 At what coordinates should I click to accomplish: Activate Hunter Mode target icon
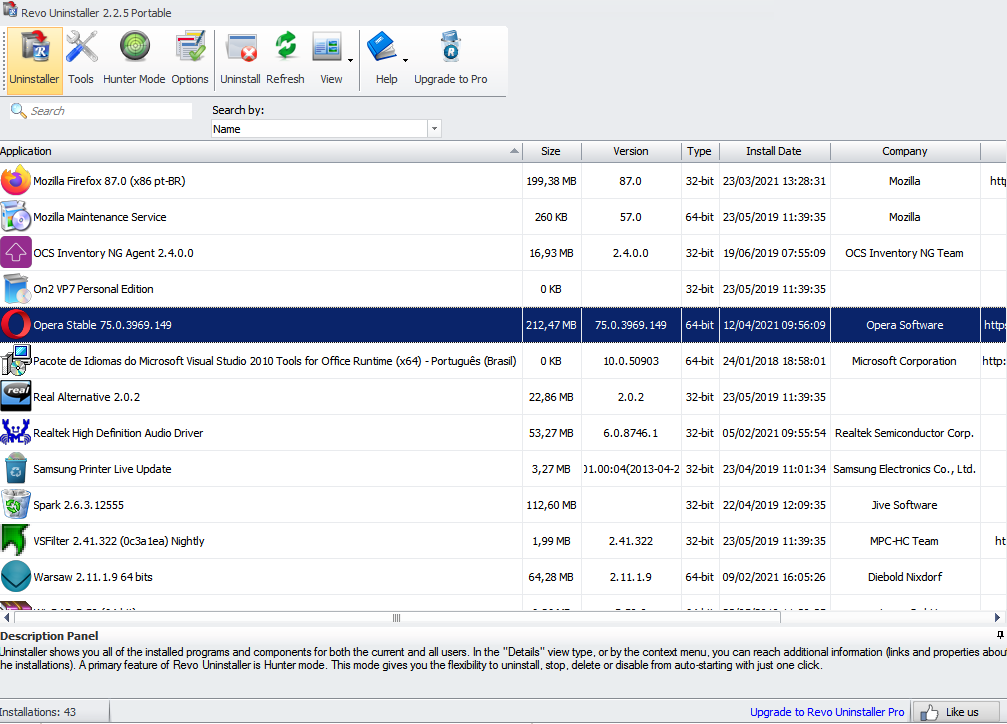[x=134, y=58]
